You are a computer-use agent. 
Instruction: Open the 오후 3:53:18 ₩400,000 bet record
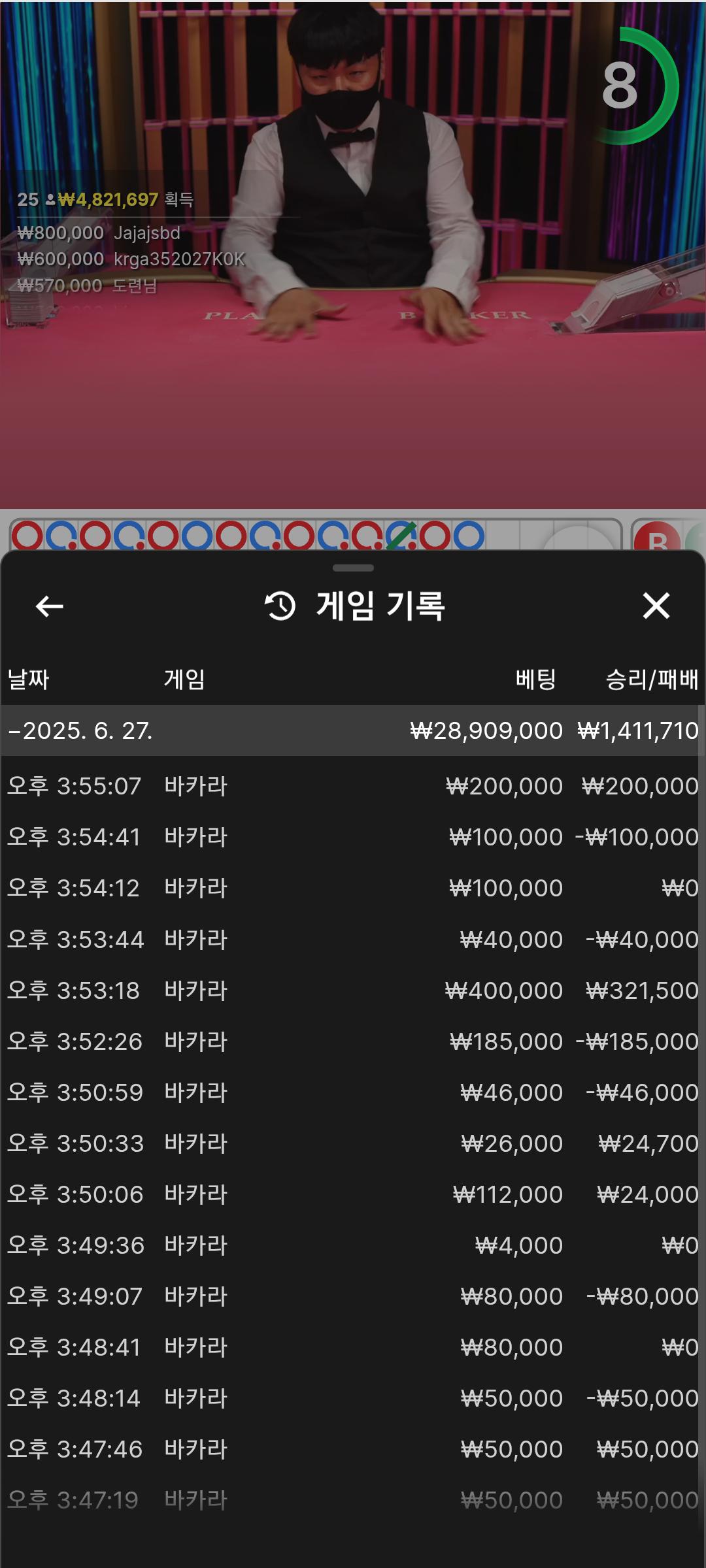point(353,990)
